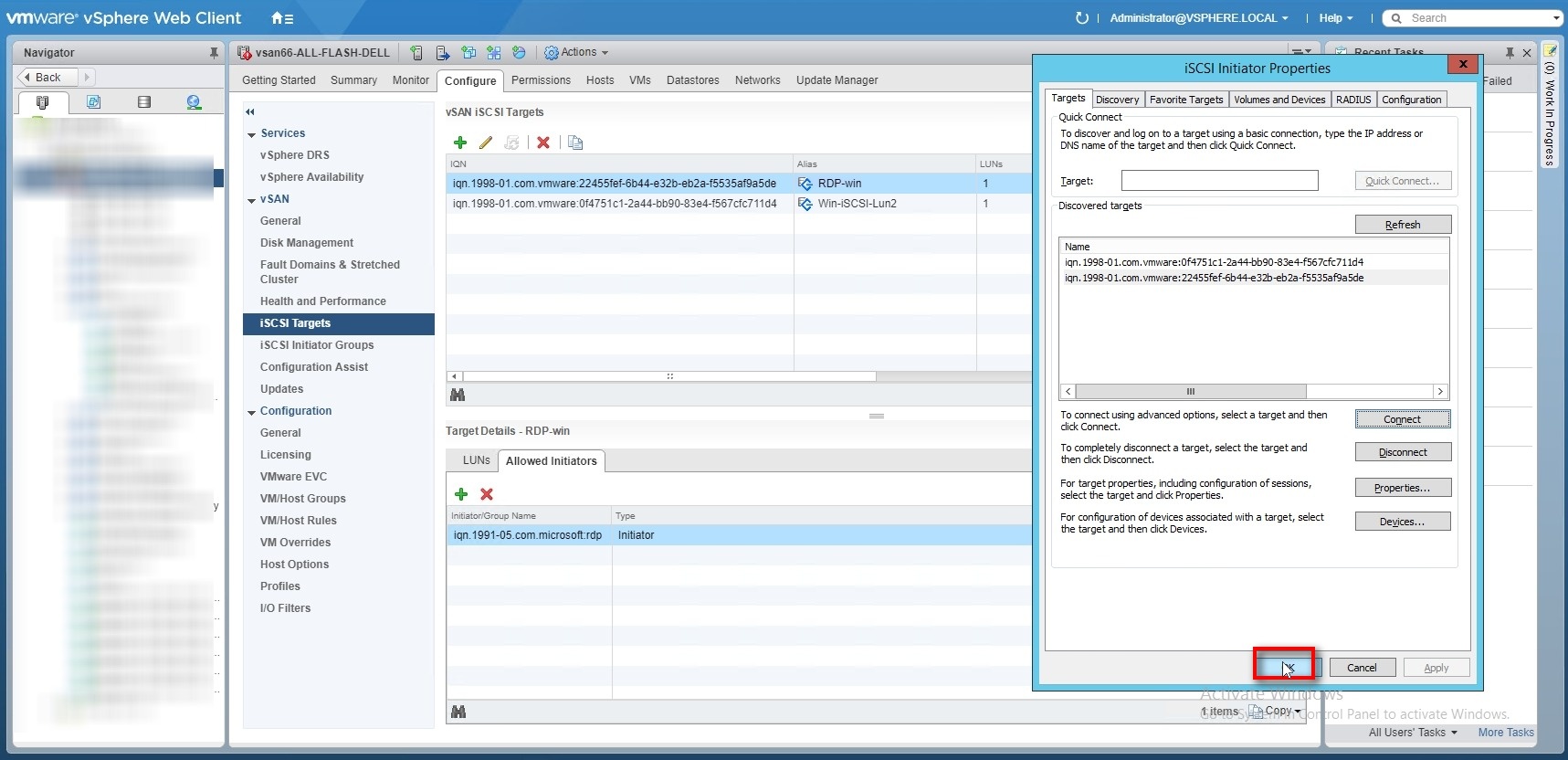
Task: Remove the allowed initiator with red X
Action: 487,494
